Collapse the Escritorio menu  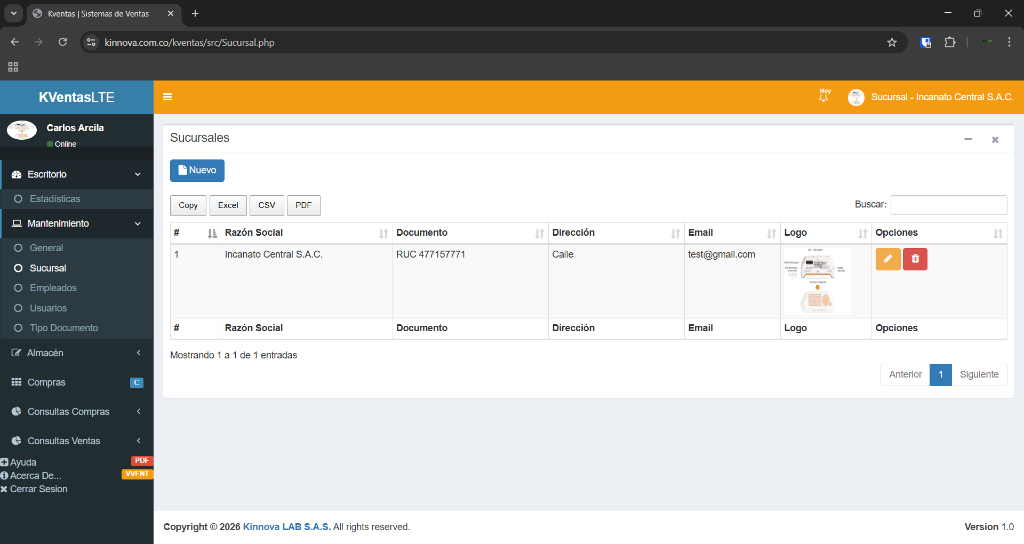coord(77,174)
